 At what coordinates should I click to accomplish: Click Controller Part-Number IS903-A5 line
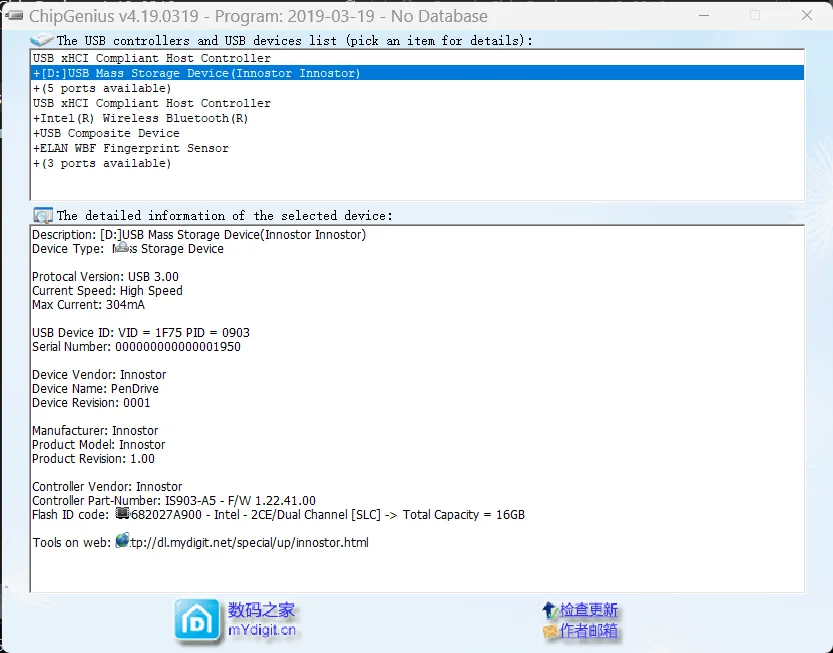[174, 501]
